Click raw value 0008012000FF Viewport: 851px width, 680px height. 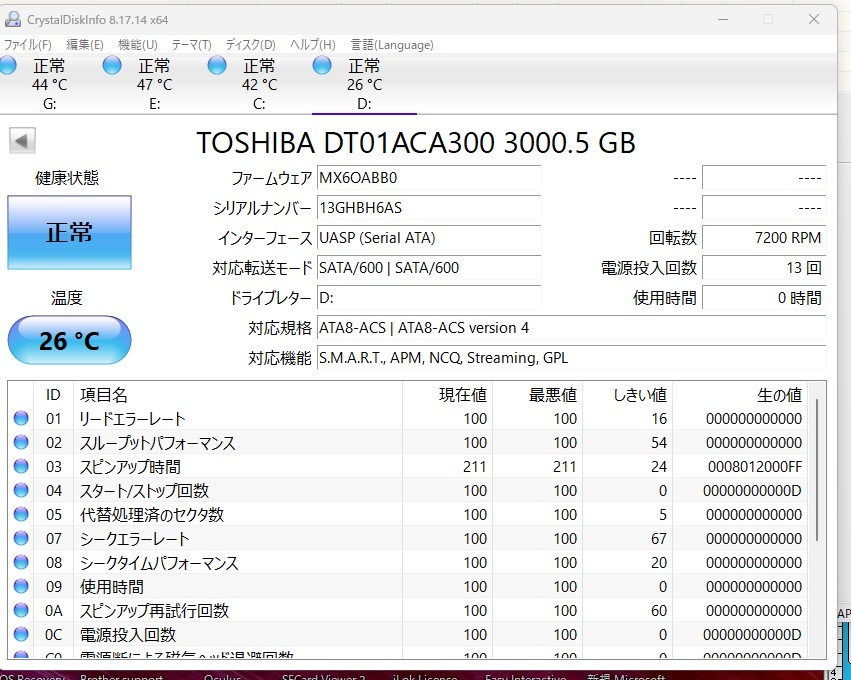pyautogui.click(x=754, y=467)
